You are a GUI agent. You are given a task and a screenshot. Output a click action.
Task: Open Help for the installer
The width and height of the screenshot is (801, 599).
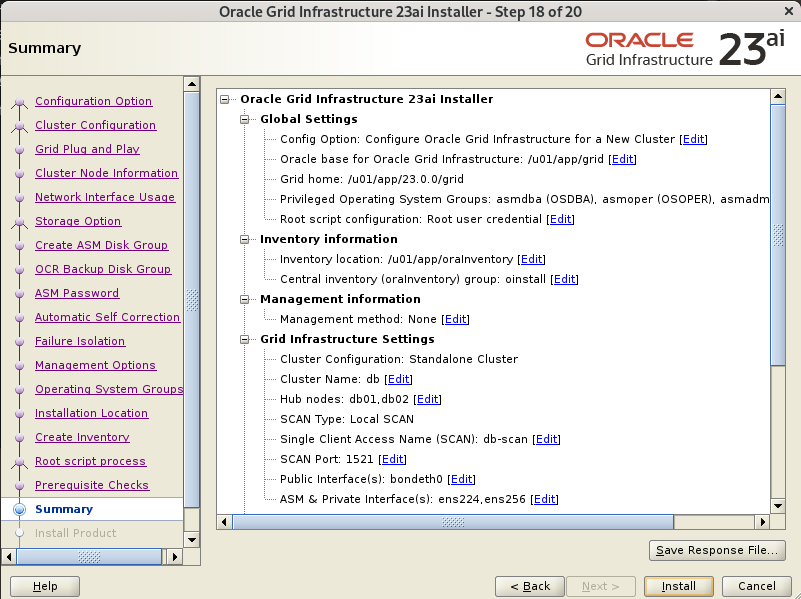coord(45,586)
